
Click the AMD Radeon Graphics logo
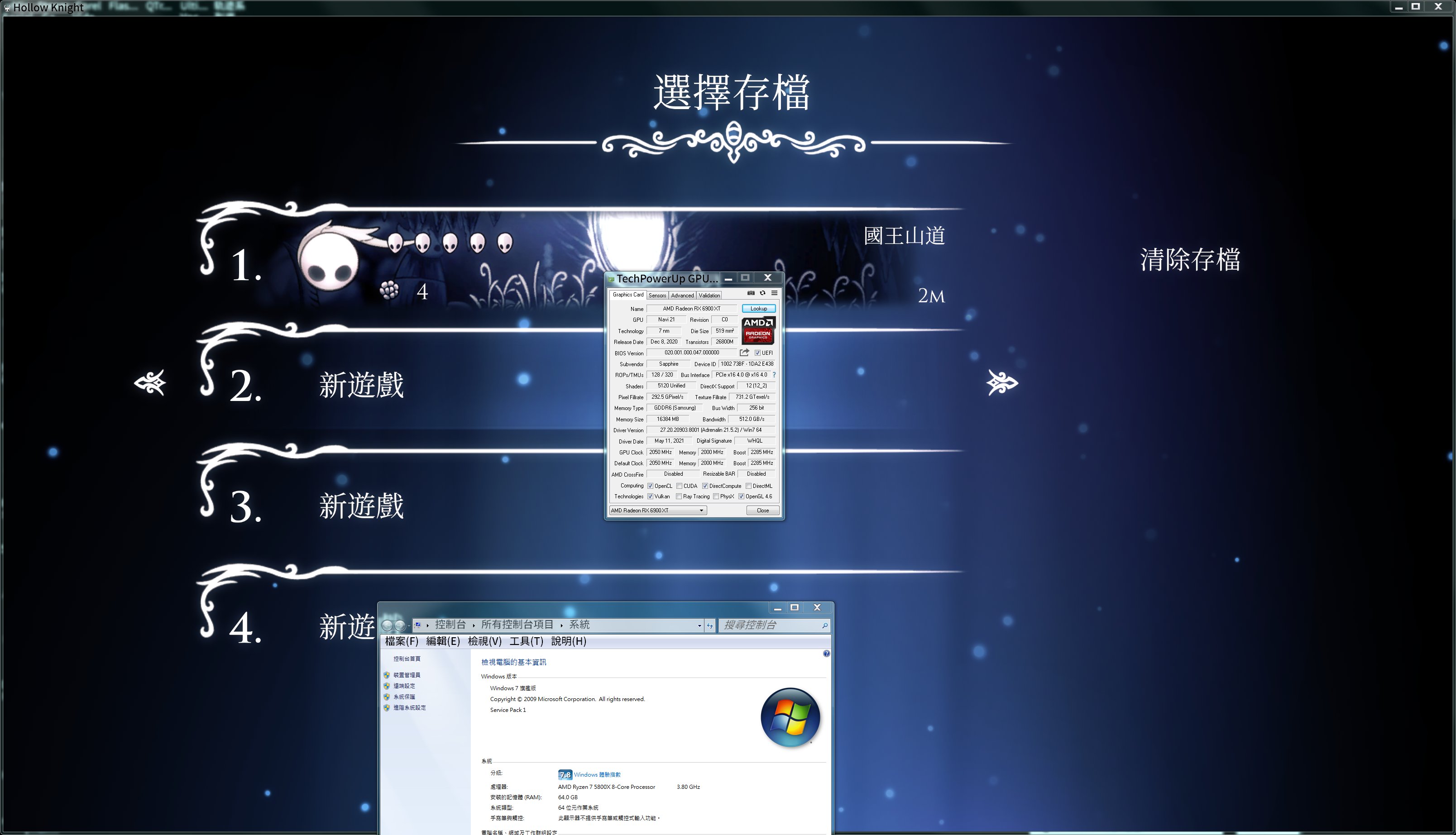(758, 330)
